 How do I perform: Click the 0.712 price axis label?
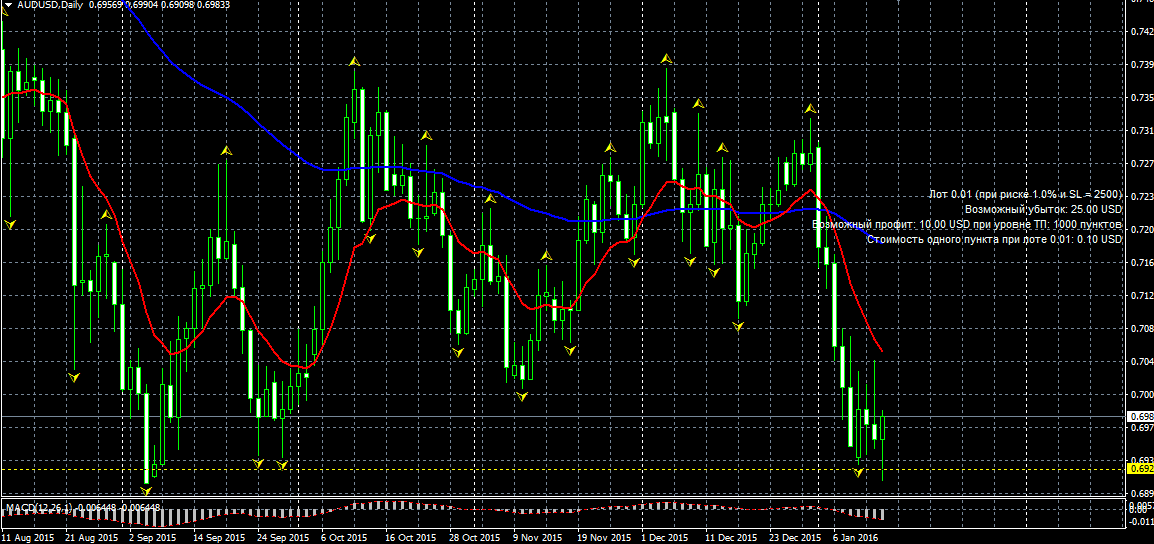coord(1141,296)
